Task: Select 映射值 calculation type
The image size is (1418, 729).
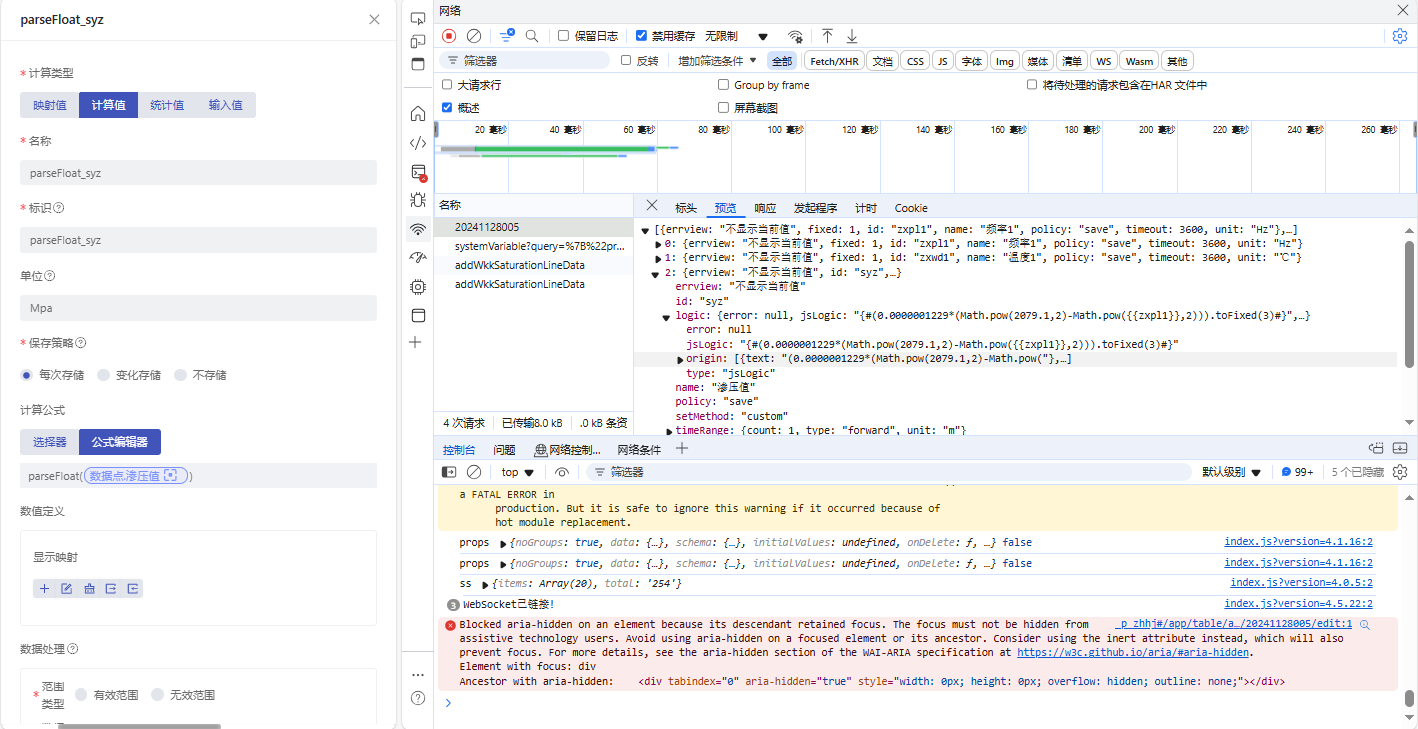Action: pos(49,105)
